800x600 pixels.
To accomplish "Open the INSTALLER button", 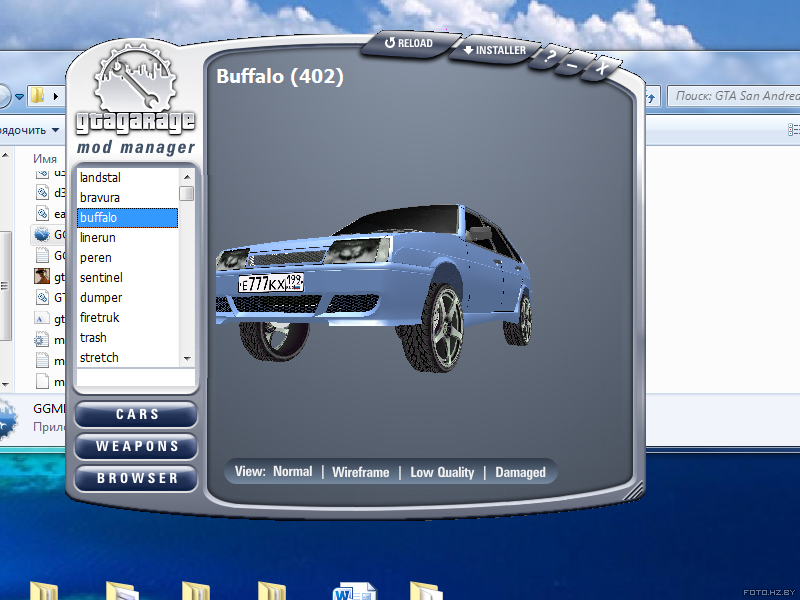I will click(494, 50).
